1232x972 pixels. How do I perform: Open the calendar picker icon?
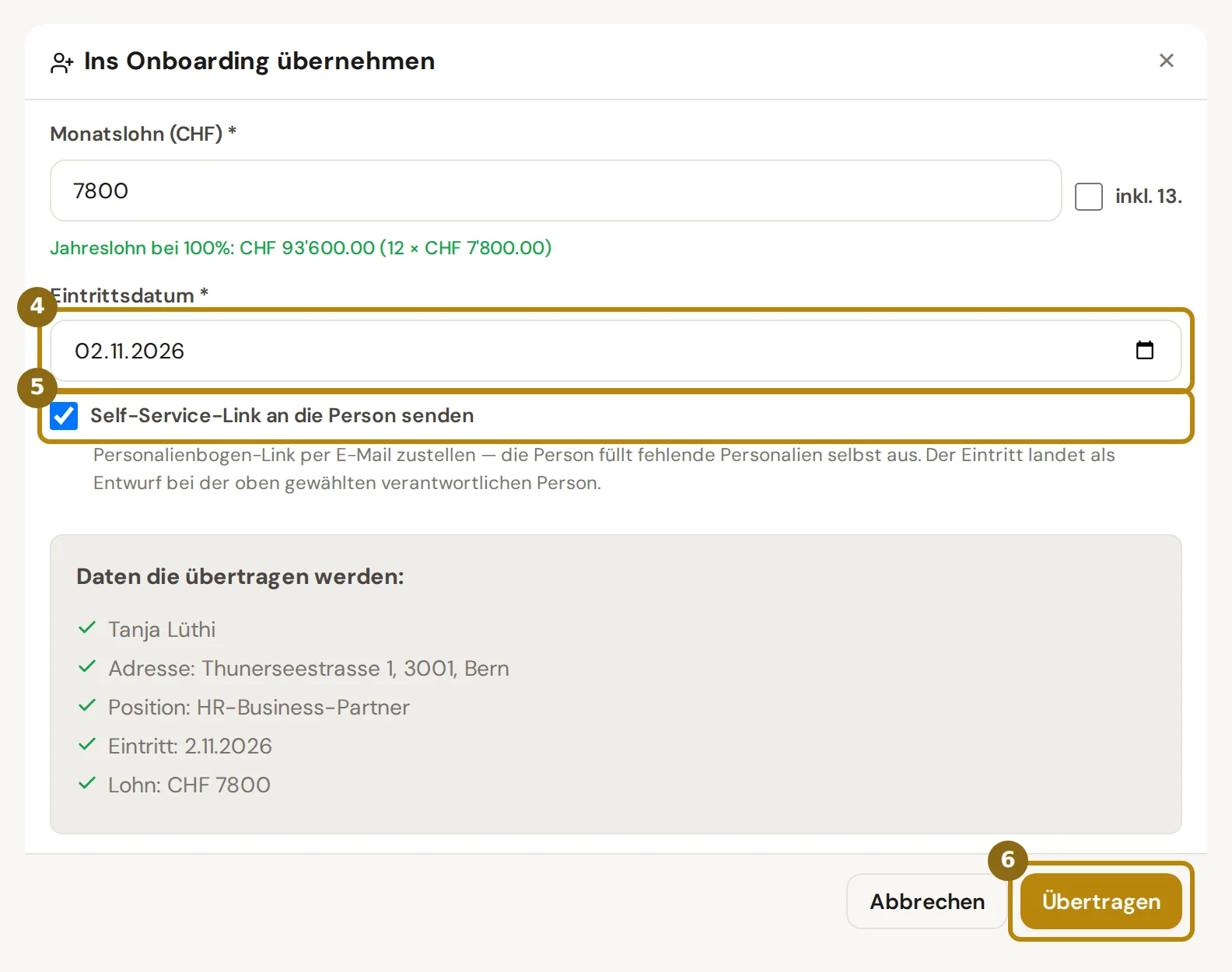point(1144,350)
